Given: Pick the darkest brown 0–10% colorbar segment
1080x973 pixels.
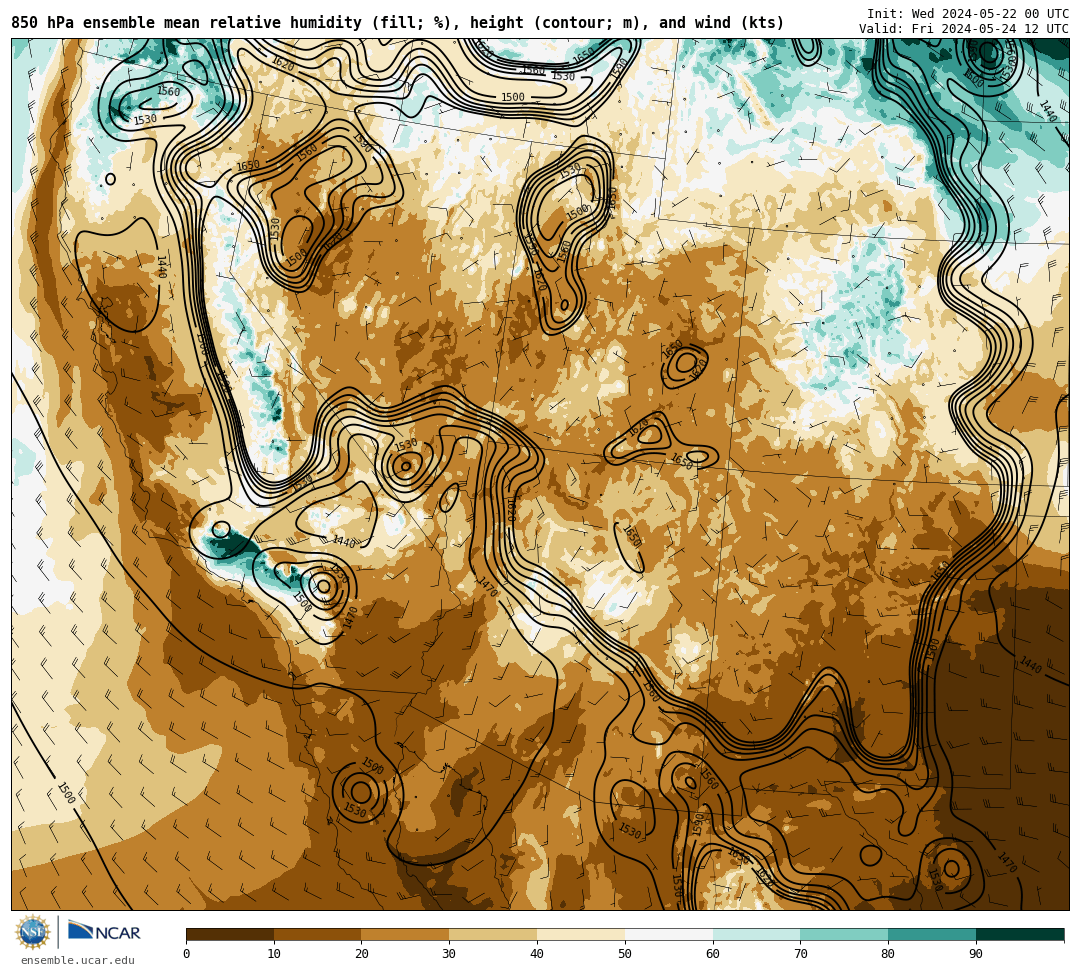Looking at the screenshot, I should tap(230, 934).
